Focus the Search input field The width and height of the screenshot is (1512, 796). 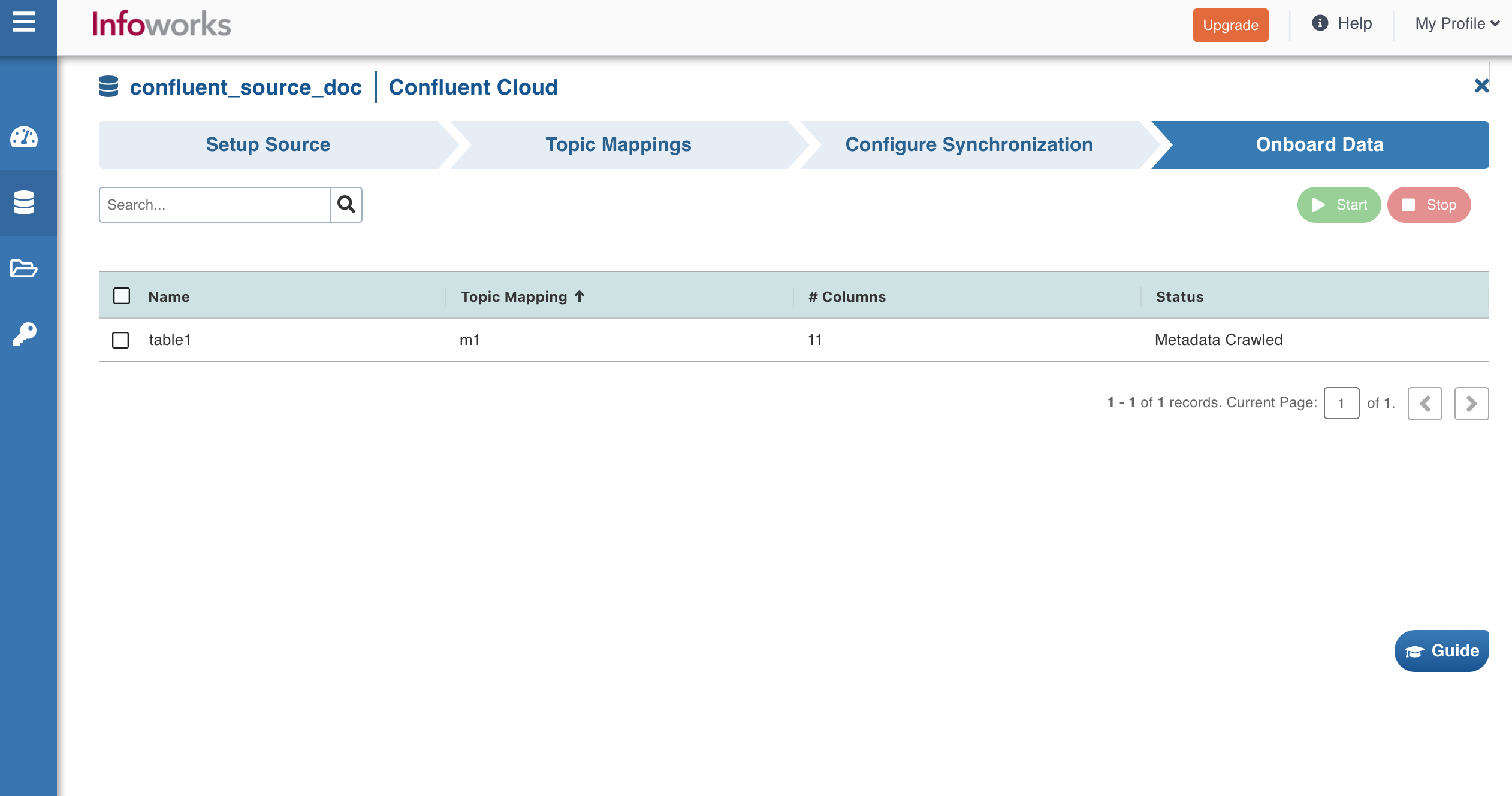[x=215, y=205]
